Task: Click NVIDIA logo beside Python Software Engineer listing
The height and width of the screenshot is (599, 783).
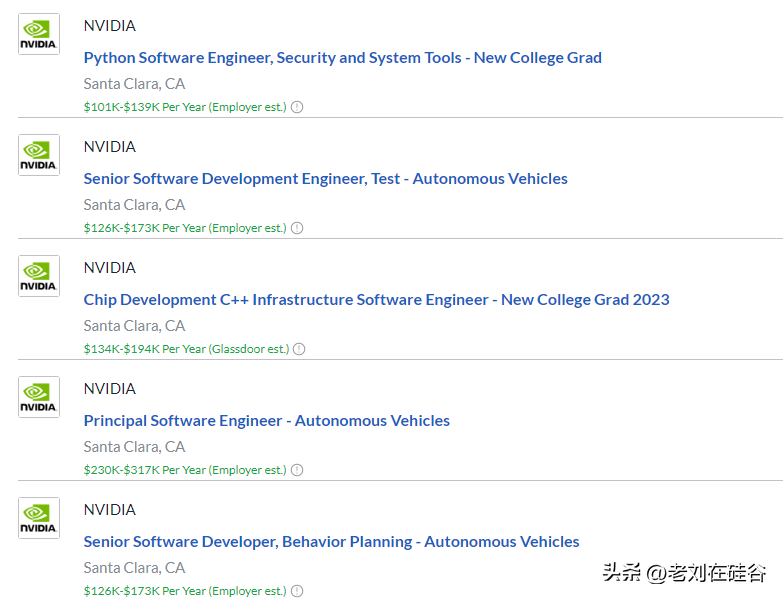Action: (x=39, y=34)
